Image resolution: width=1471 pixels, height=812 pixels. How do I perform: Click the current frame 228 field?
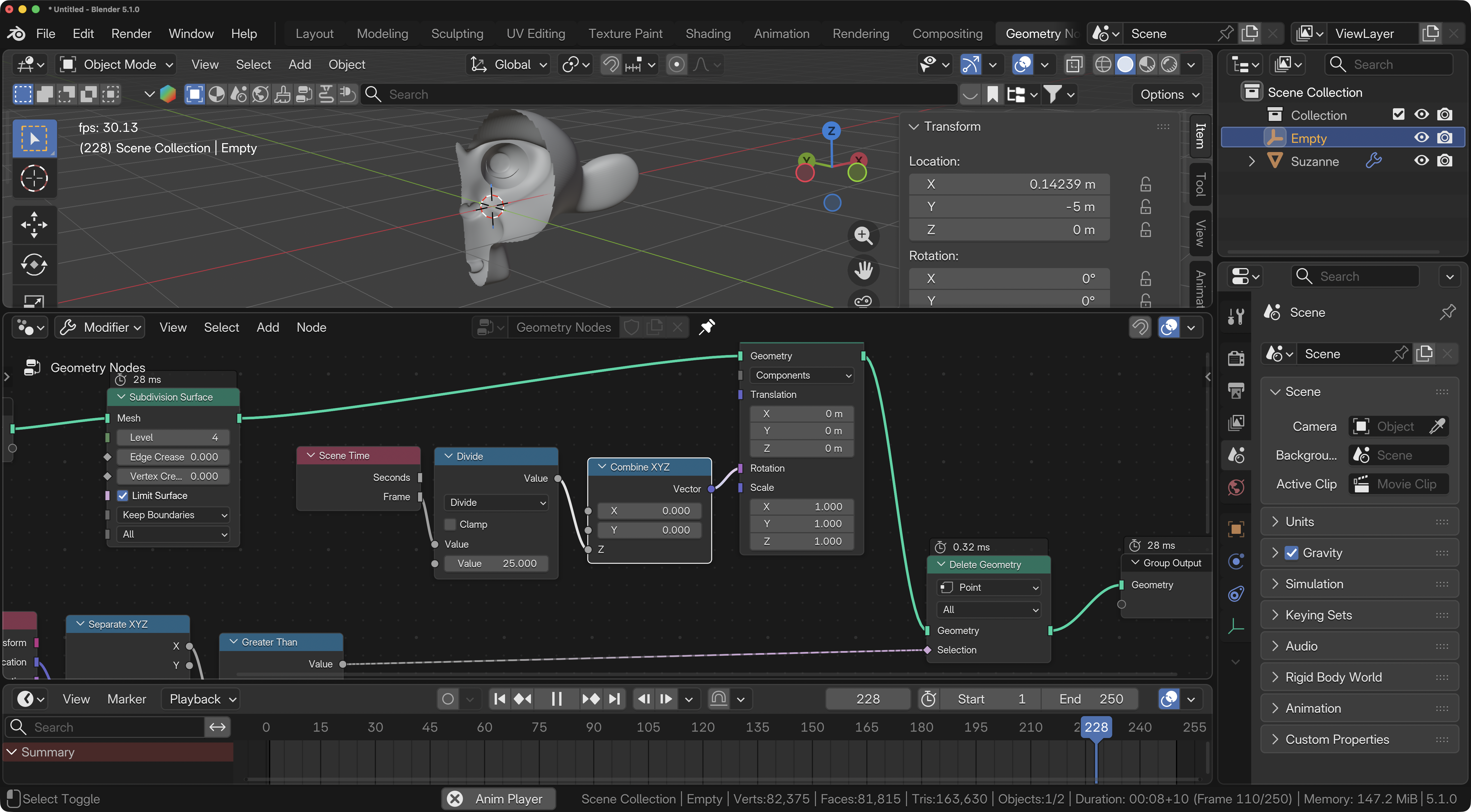coord(868,699)
